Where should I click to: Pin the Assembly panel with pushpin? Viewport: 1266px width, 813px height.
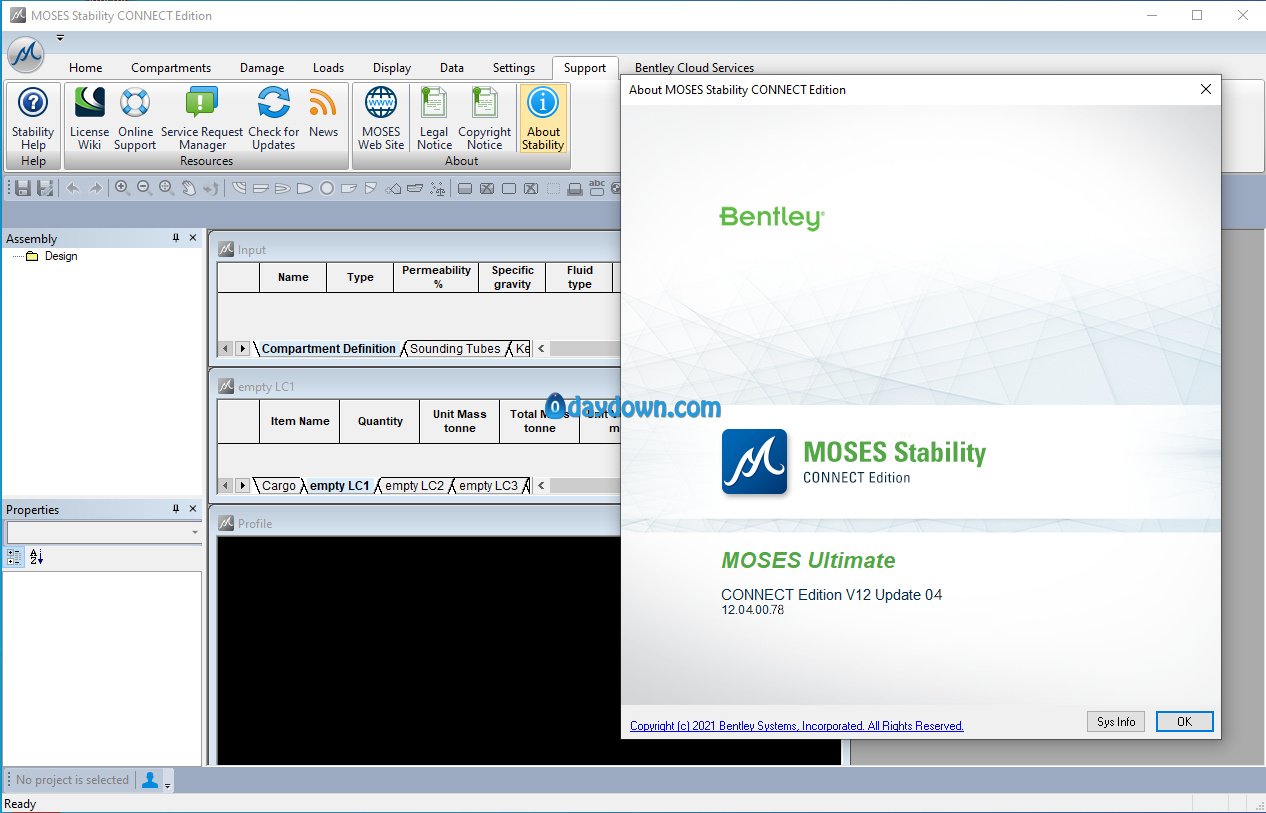click(x=176, y=238)
